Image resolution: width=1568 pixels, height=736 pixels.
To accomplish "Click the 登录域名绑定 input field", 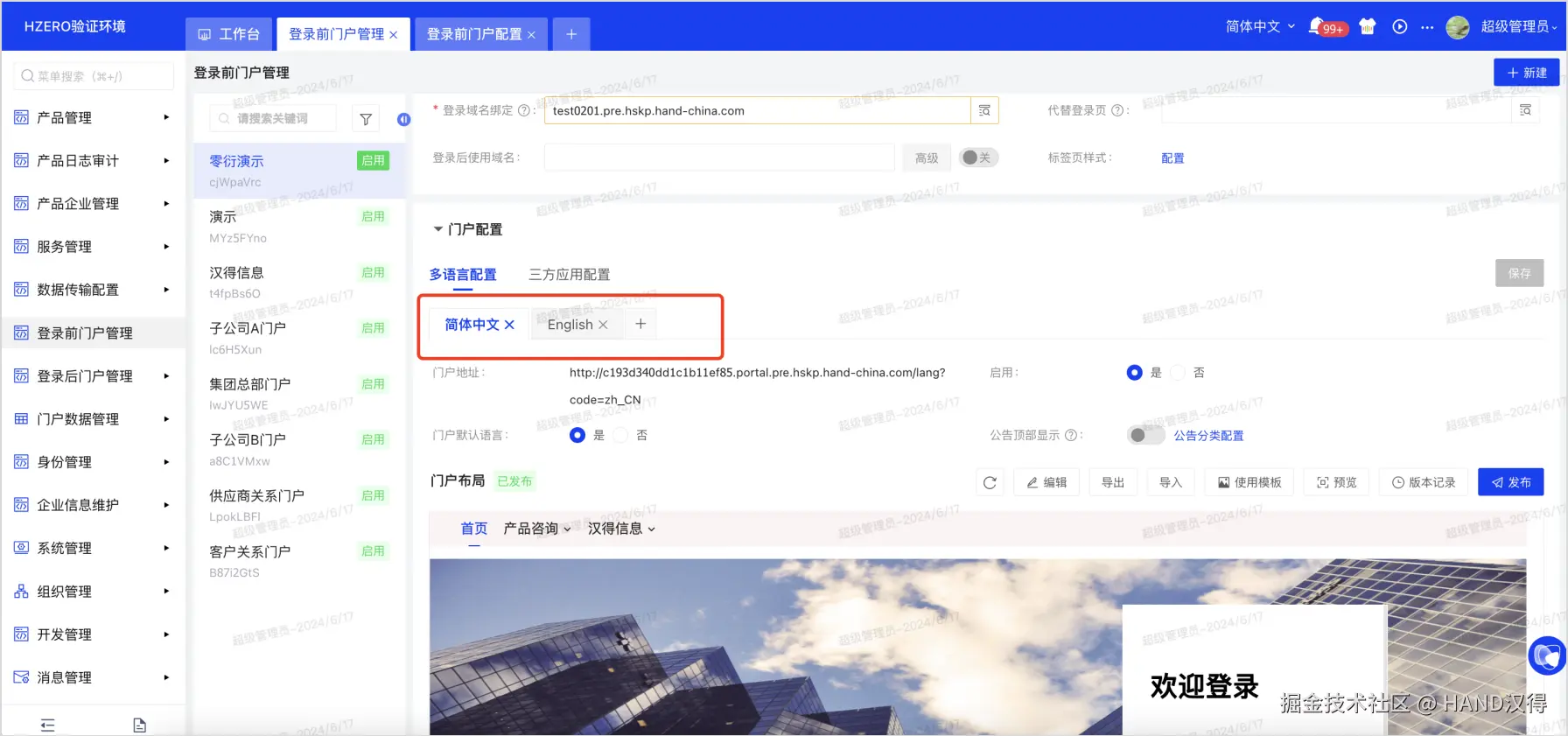I will point(758,110).
